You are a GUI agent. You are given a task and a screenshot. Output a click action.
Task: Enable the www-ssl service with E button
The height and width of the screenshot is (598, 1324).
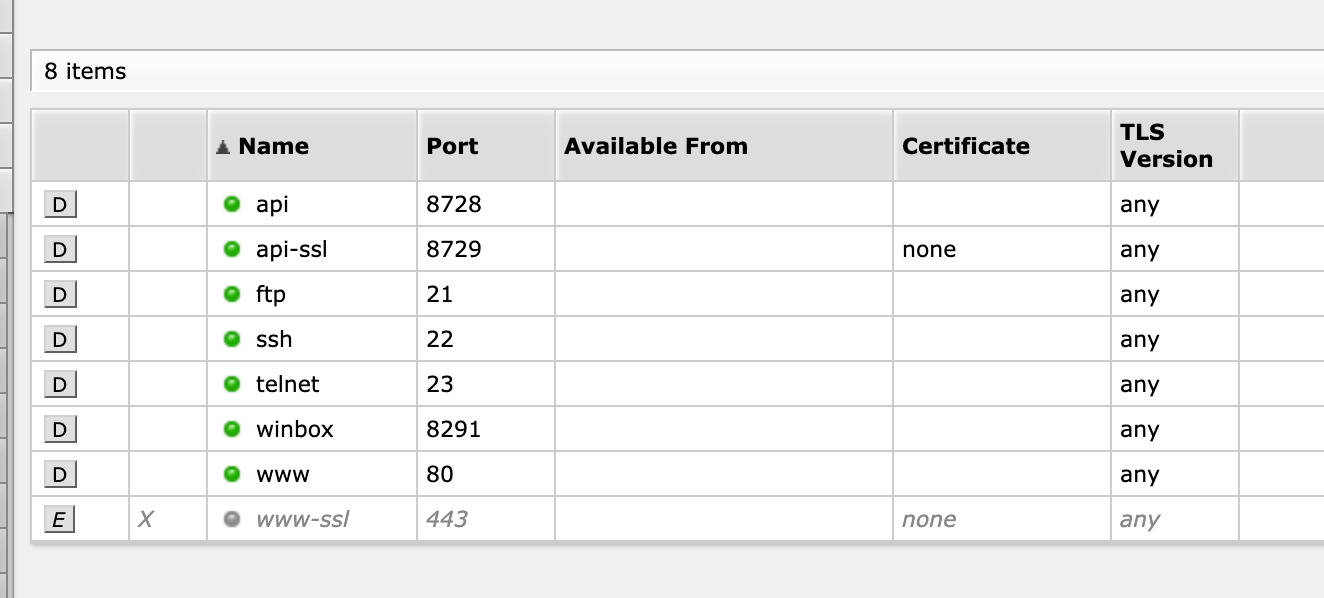(60, 520)
